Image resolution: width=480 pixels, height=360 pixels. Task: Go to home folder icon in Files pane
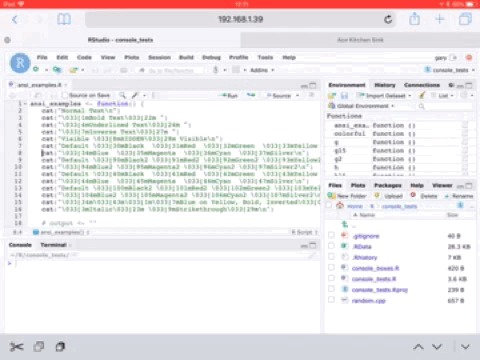click(x=340, y=206)
